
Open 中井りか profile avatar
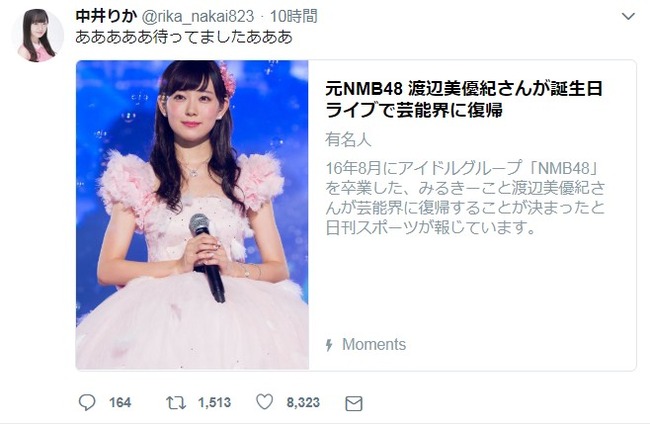37,36
